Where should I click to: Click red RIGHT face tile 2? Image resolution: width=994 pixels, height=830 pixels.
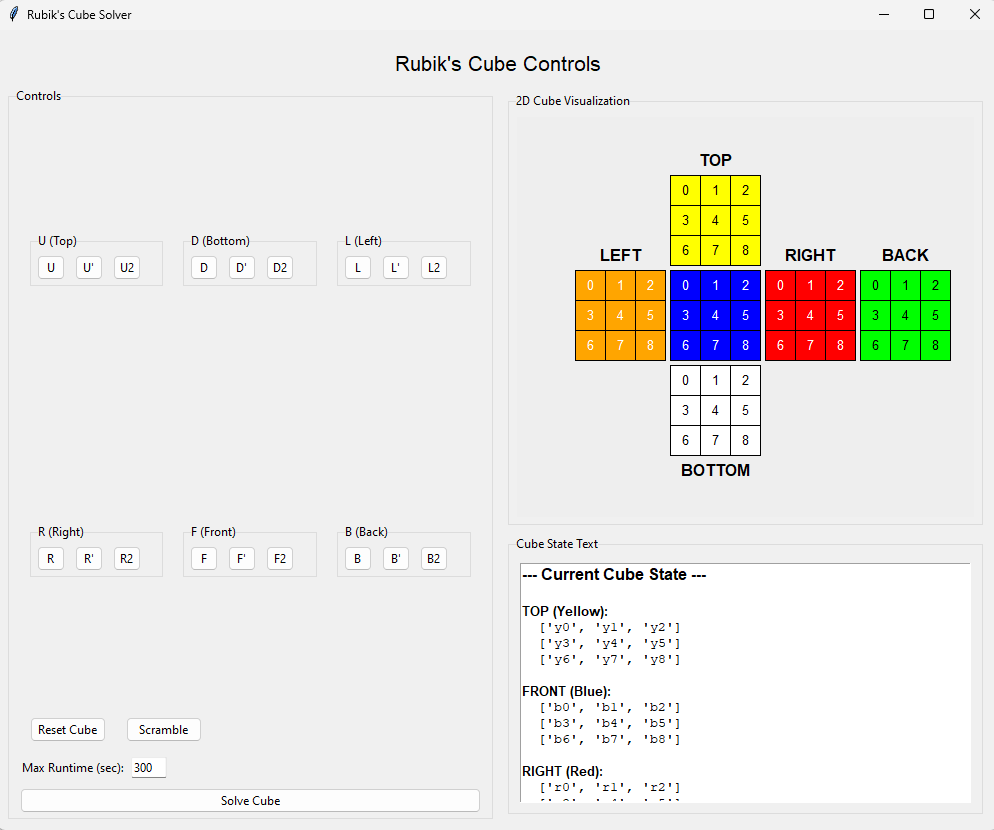click(841, 285)
